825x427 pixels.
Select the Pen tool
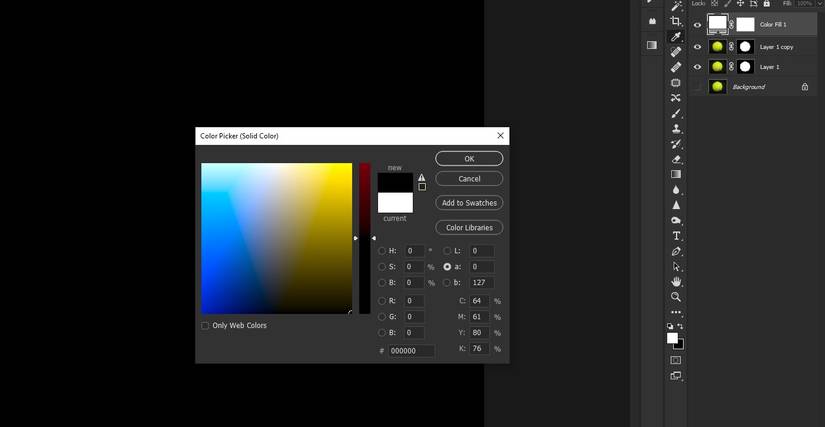point(676,251)
